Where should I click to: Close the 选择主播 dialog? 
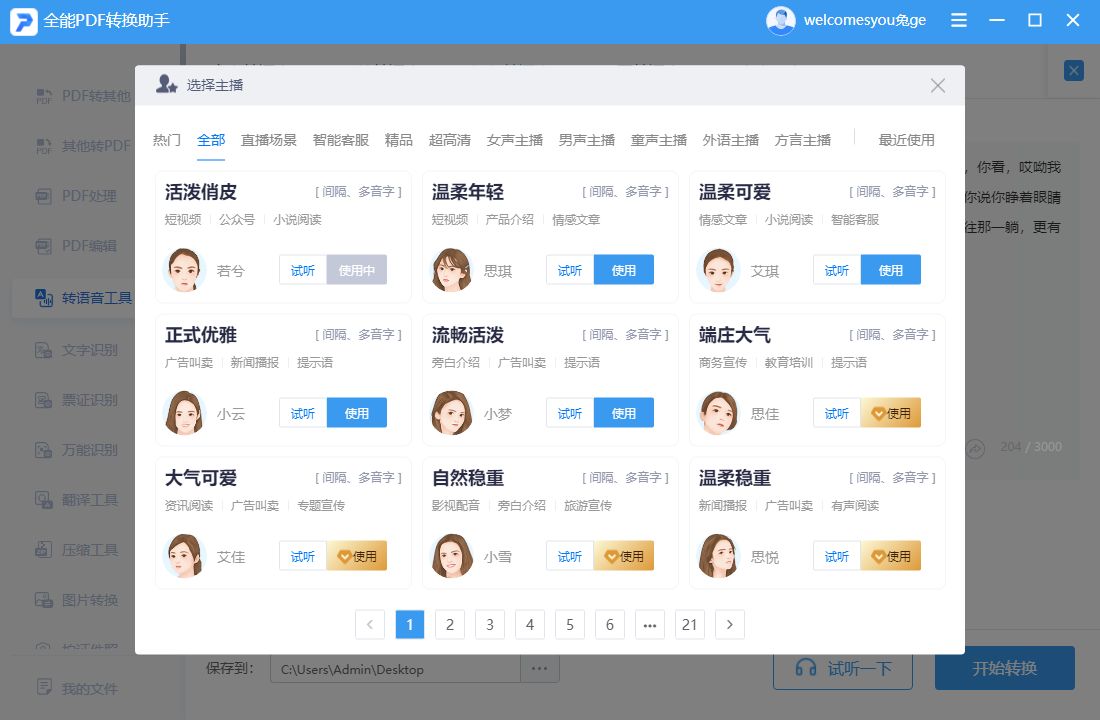coord(938,86)
